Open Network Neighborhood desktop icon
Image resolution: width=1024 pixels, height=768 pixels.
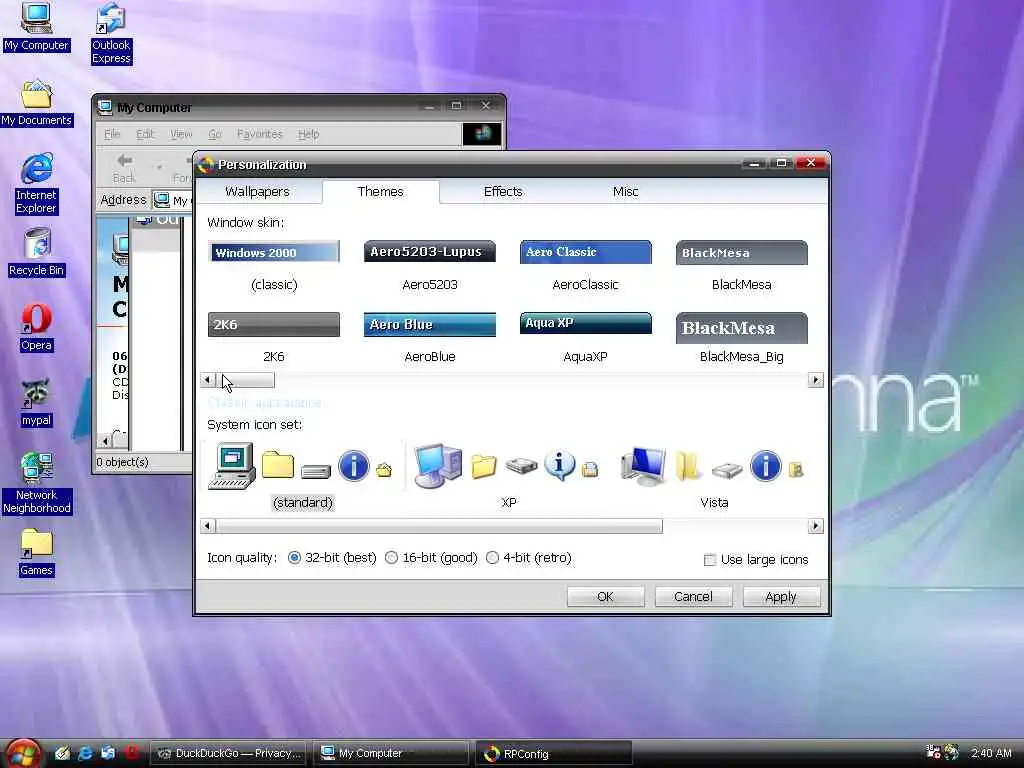pos(37,483)
